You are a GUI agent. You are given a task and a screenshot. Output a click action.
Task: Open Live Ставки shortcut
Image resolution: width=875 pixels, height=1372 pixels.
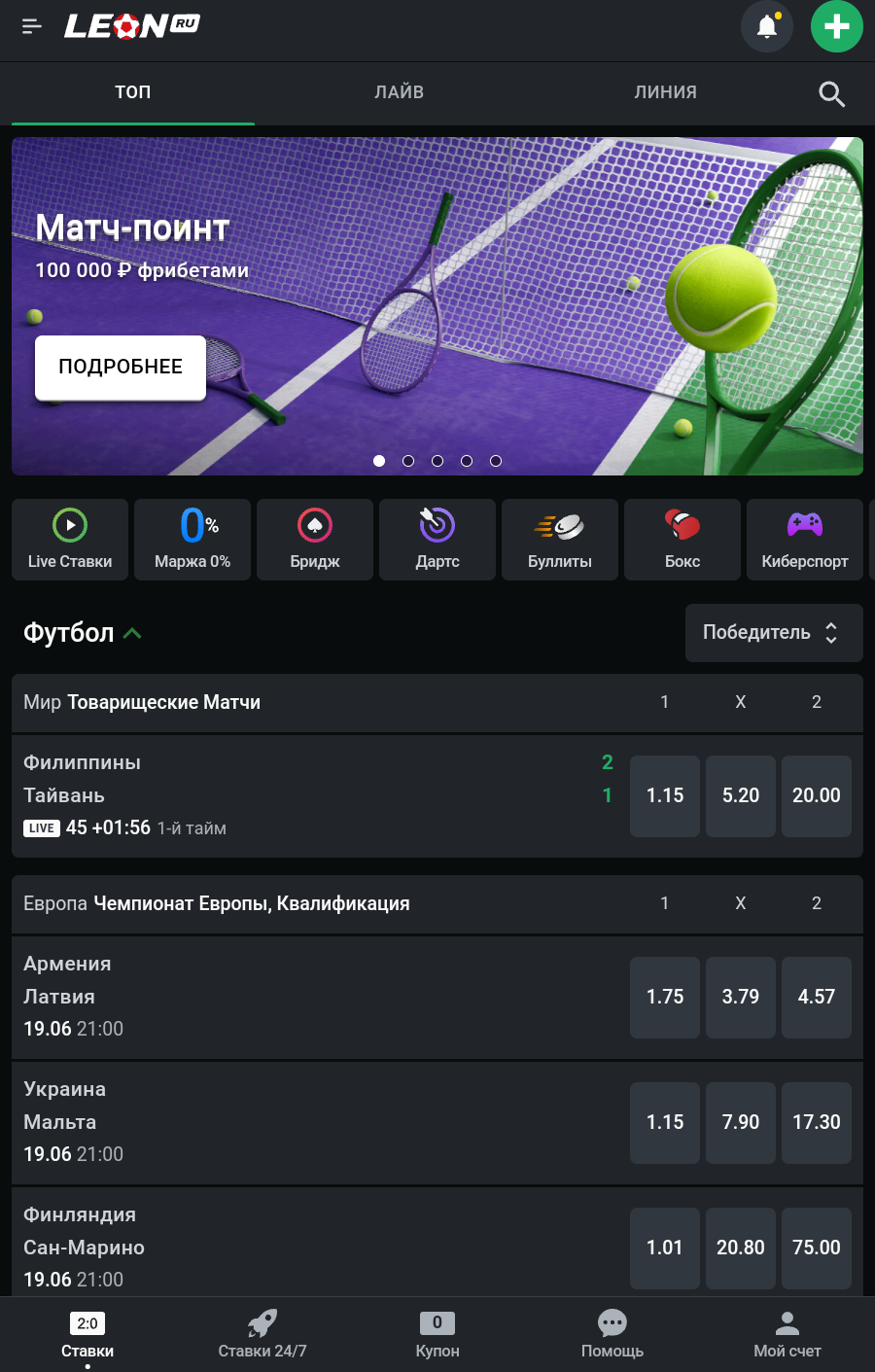point(70,540)
